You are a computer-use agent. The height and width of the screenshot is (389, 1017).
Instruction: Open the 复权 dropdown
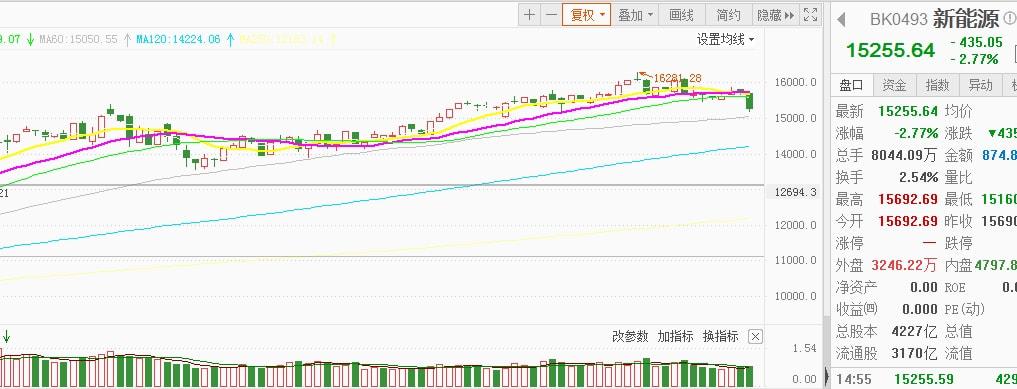point(586,15)
